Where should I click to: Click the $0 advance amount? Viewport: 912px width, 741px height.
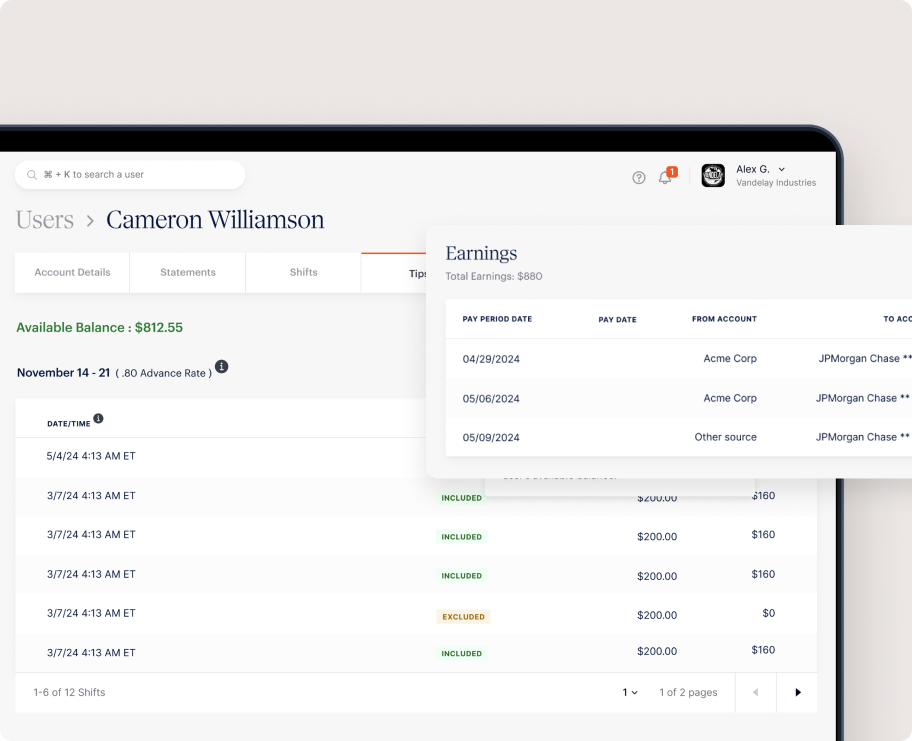(x=768, y=613)
